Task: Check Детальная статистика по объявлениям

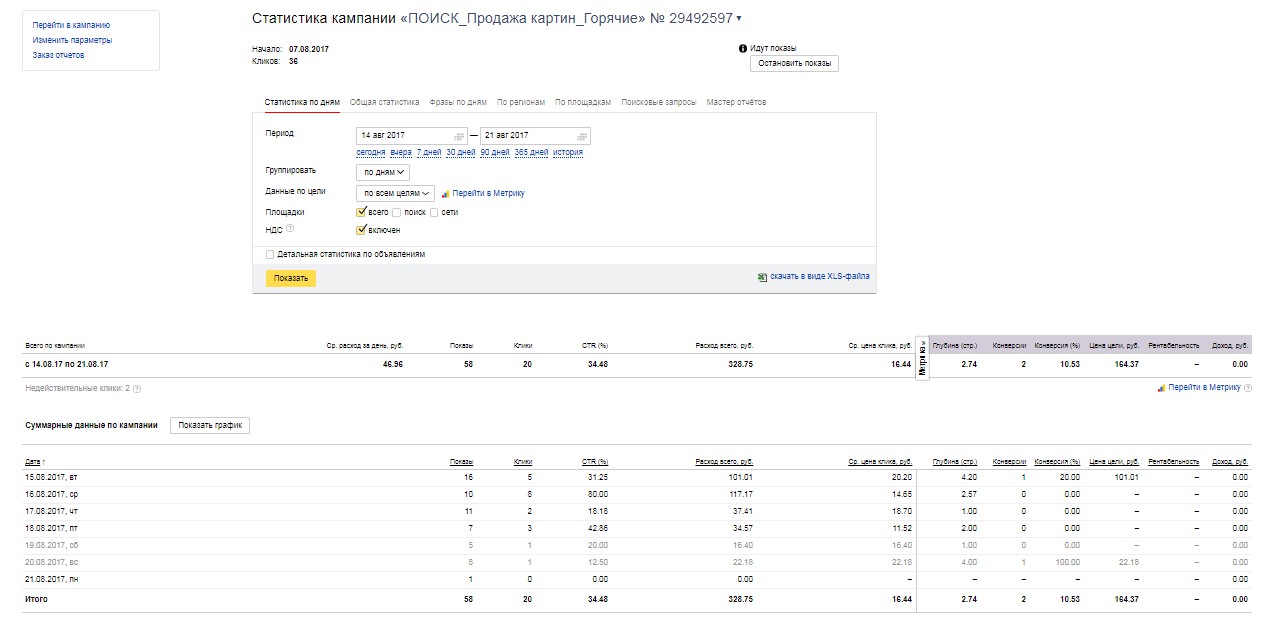Action: pos(270,255)
